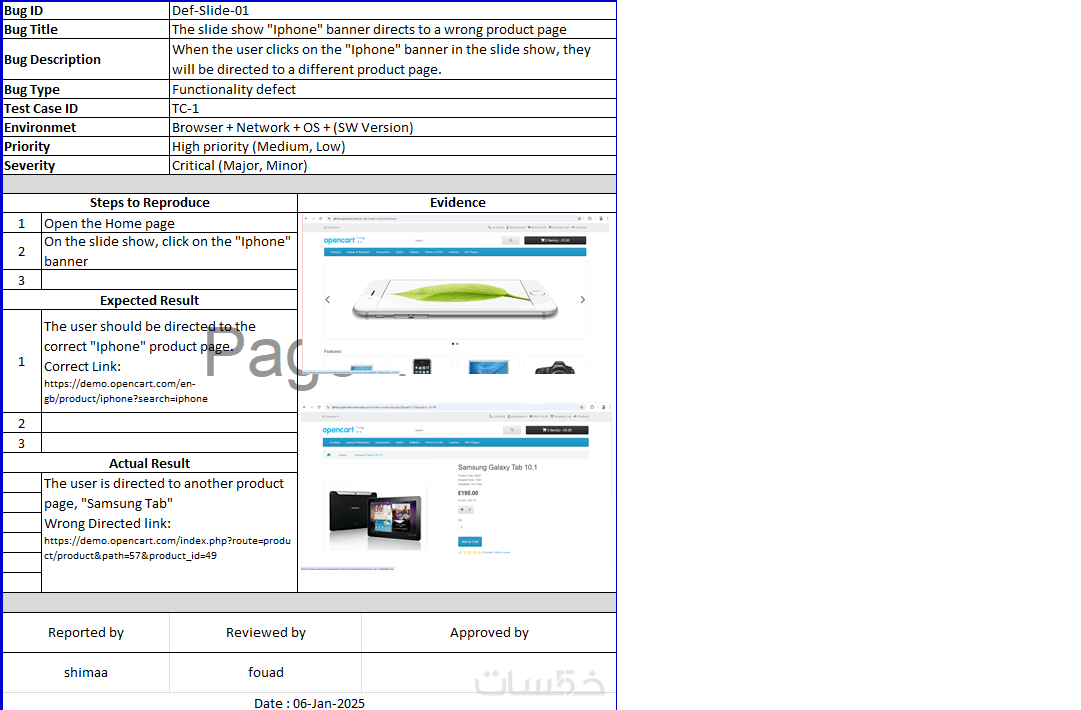Select the reviewer name "fouad"
This screenshot has height=710, width=1081.
pos(265,672)
